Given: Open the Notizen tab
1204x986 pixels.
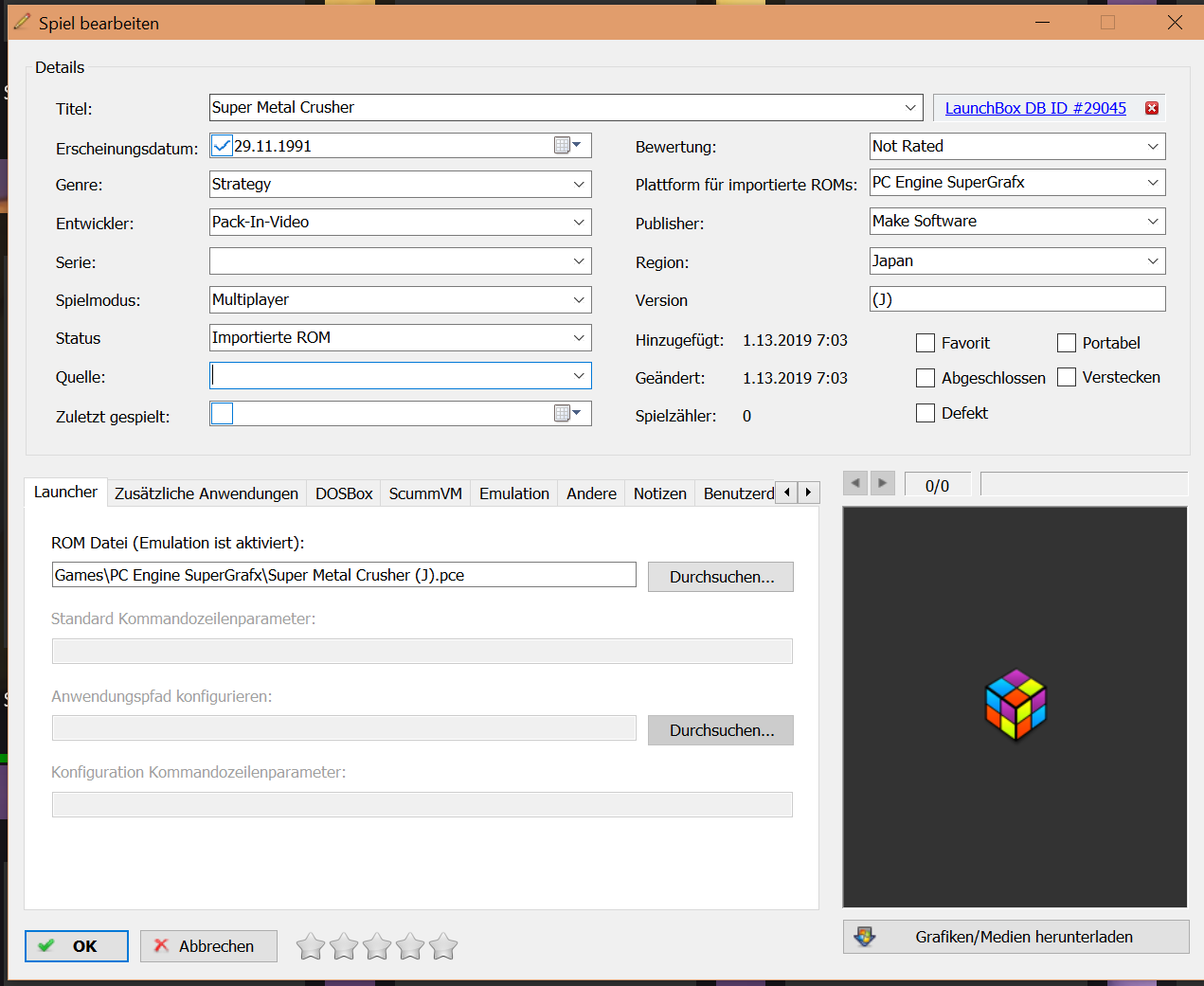Looking at the screenshot, I should (x=660, y=493).
